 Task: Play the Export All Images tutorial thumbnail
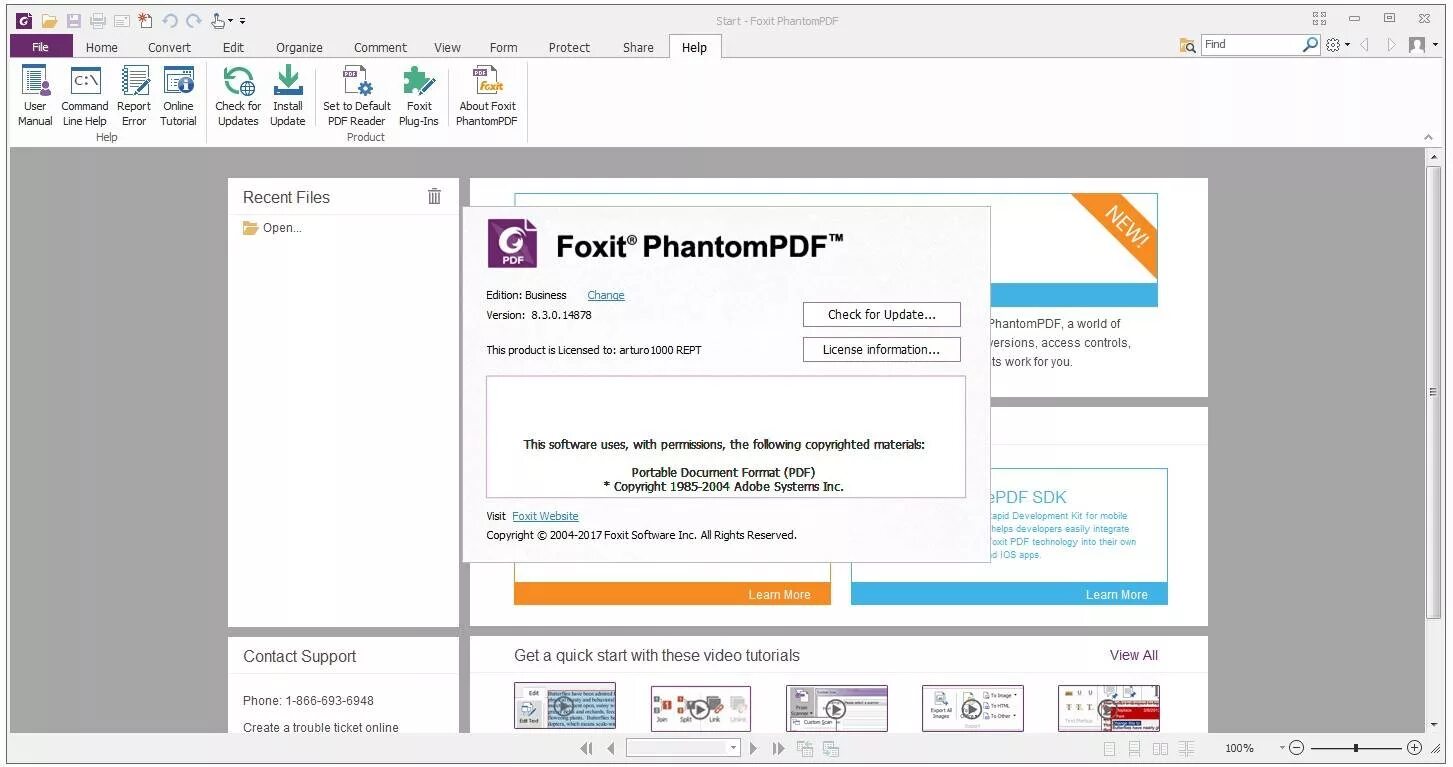click(972, 708)
